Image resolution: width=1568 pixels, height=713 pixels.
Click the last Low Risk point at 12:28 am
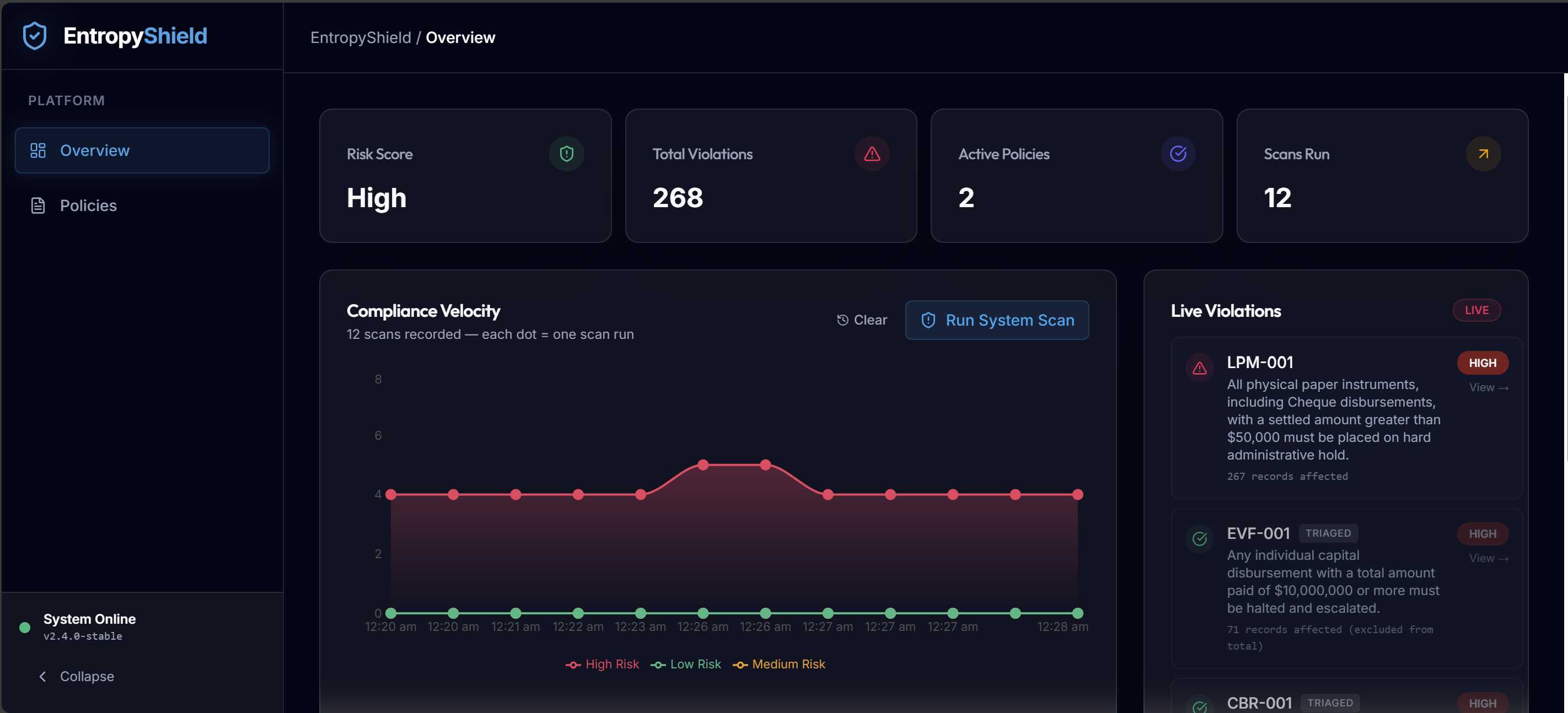pos(1077,613)
